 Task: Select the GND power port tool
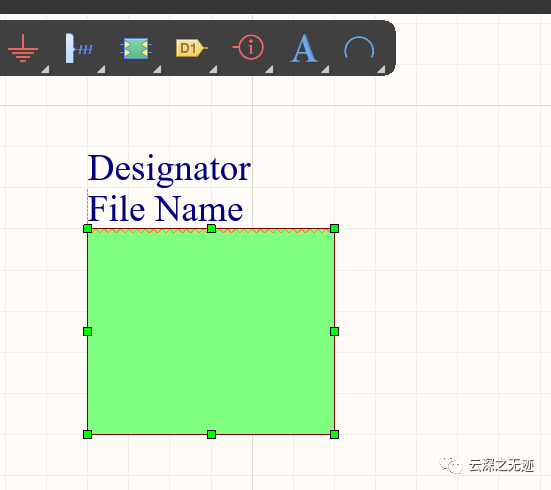pyautogui.click(x=23, y=48)
